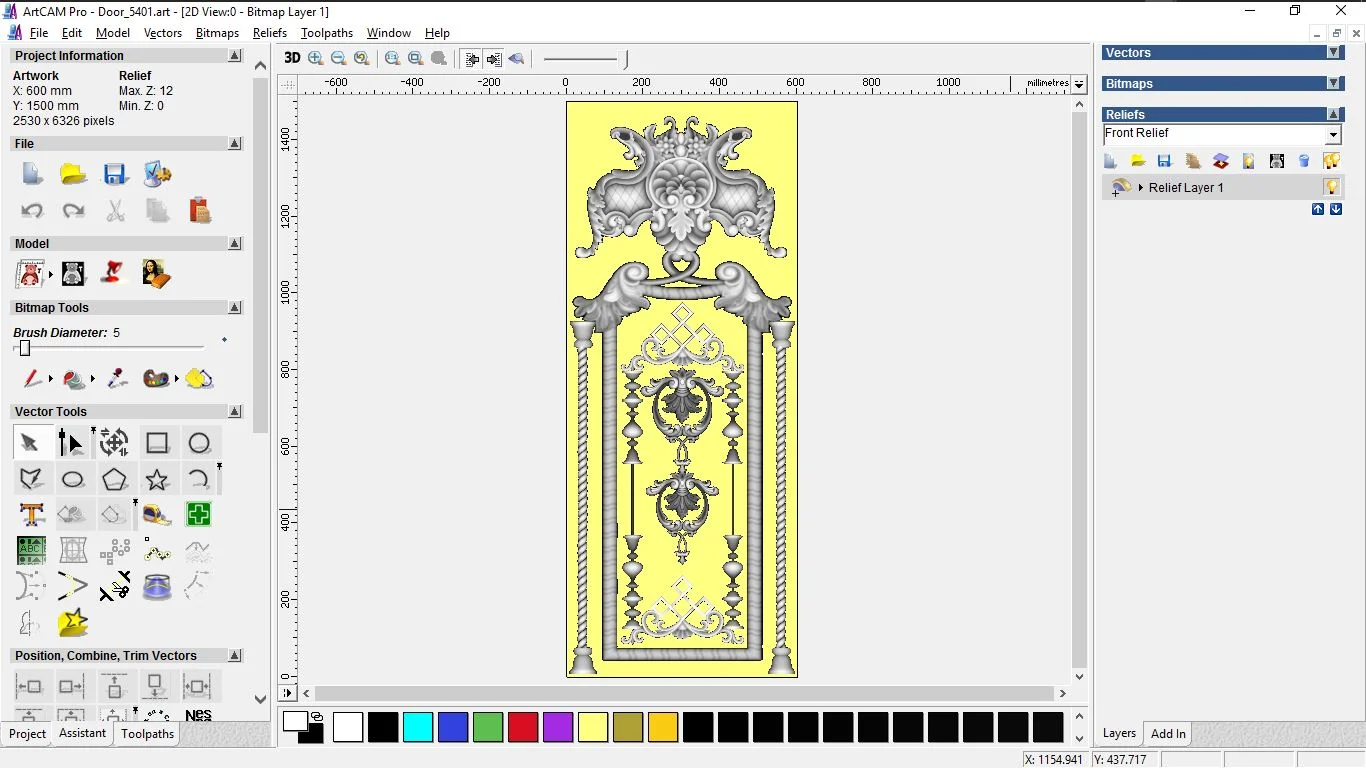Collapse the Bitmap Tools section
The width and height of the screenshot is (1366, 768).
235,308
